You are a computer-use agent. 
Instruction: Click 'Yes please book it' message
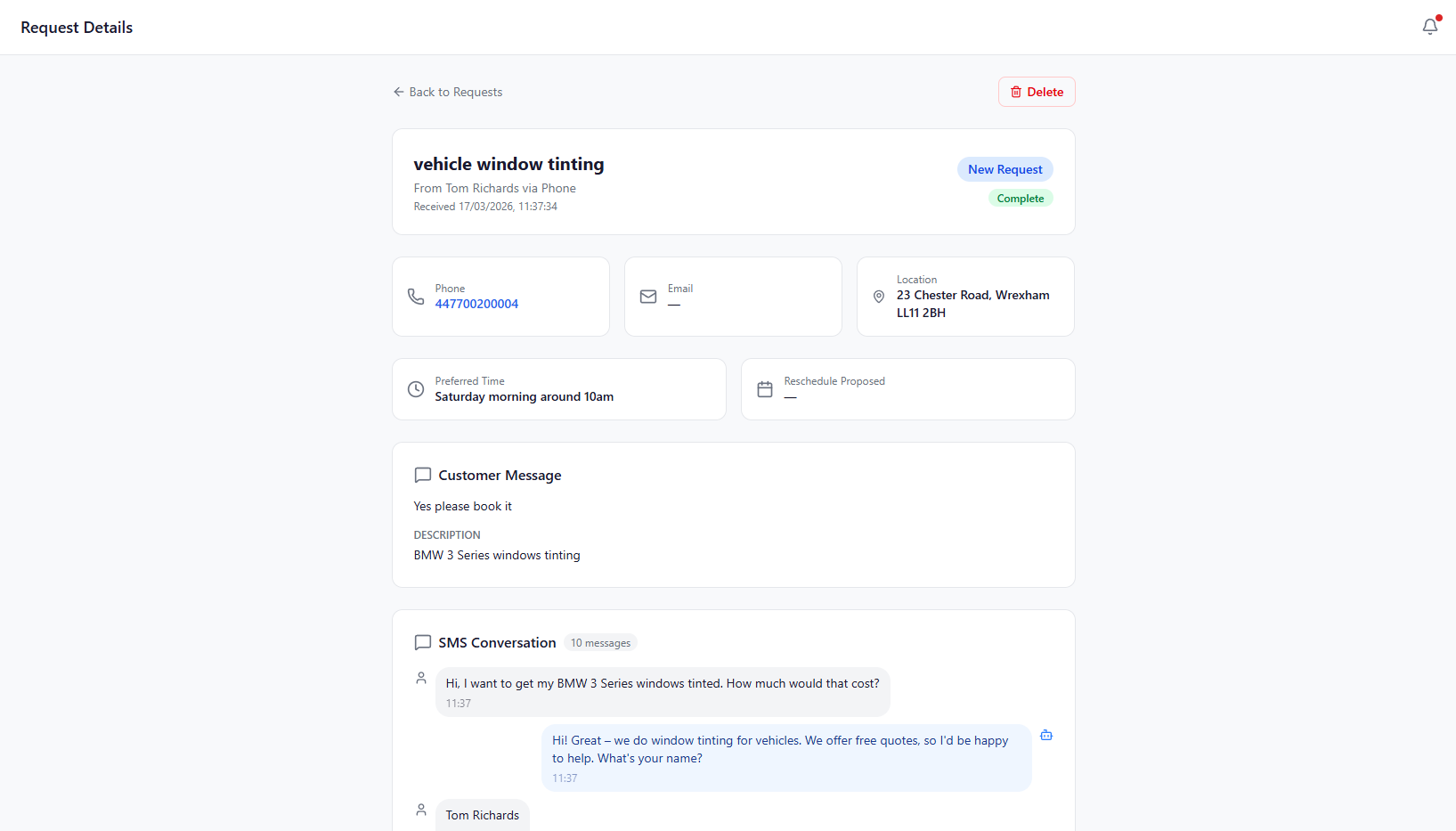462,506
